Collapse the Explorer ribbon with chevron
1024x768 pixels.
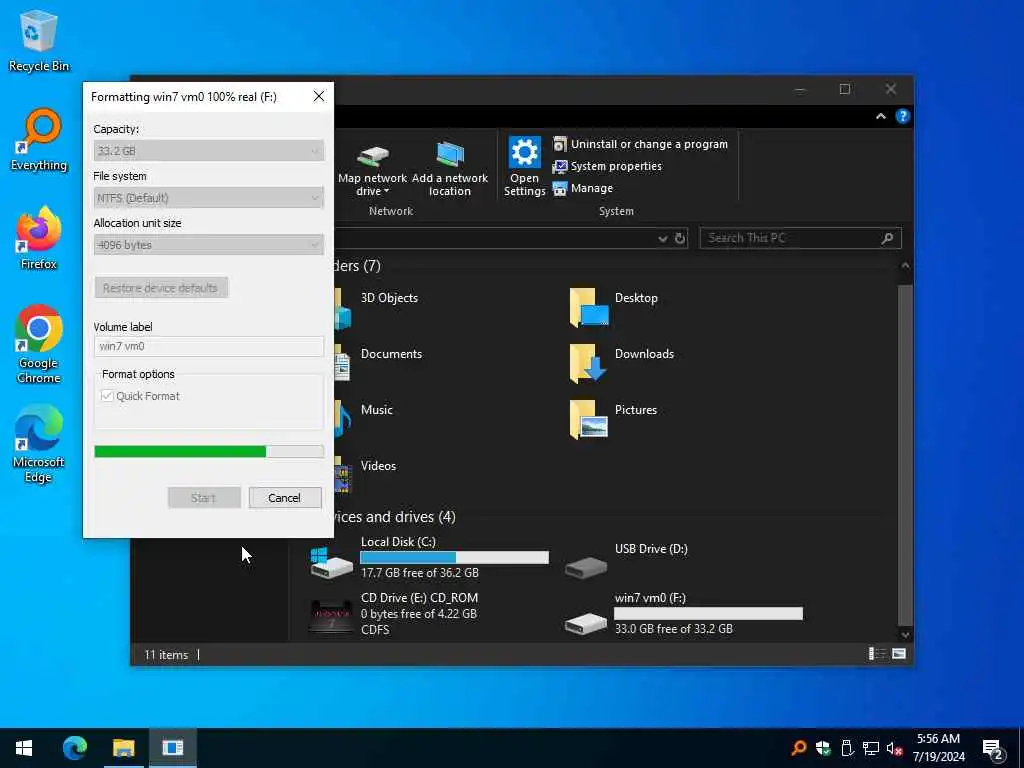[x=880, y=116]
